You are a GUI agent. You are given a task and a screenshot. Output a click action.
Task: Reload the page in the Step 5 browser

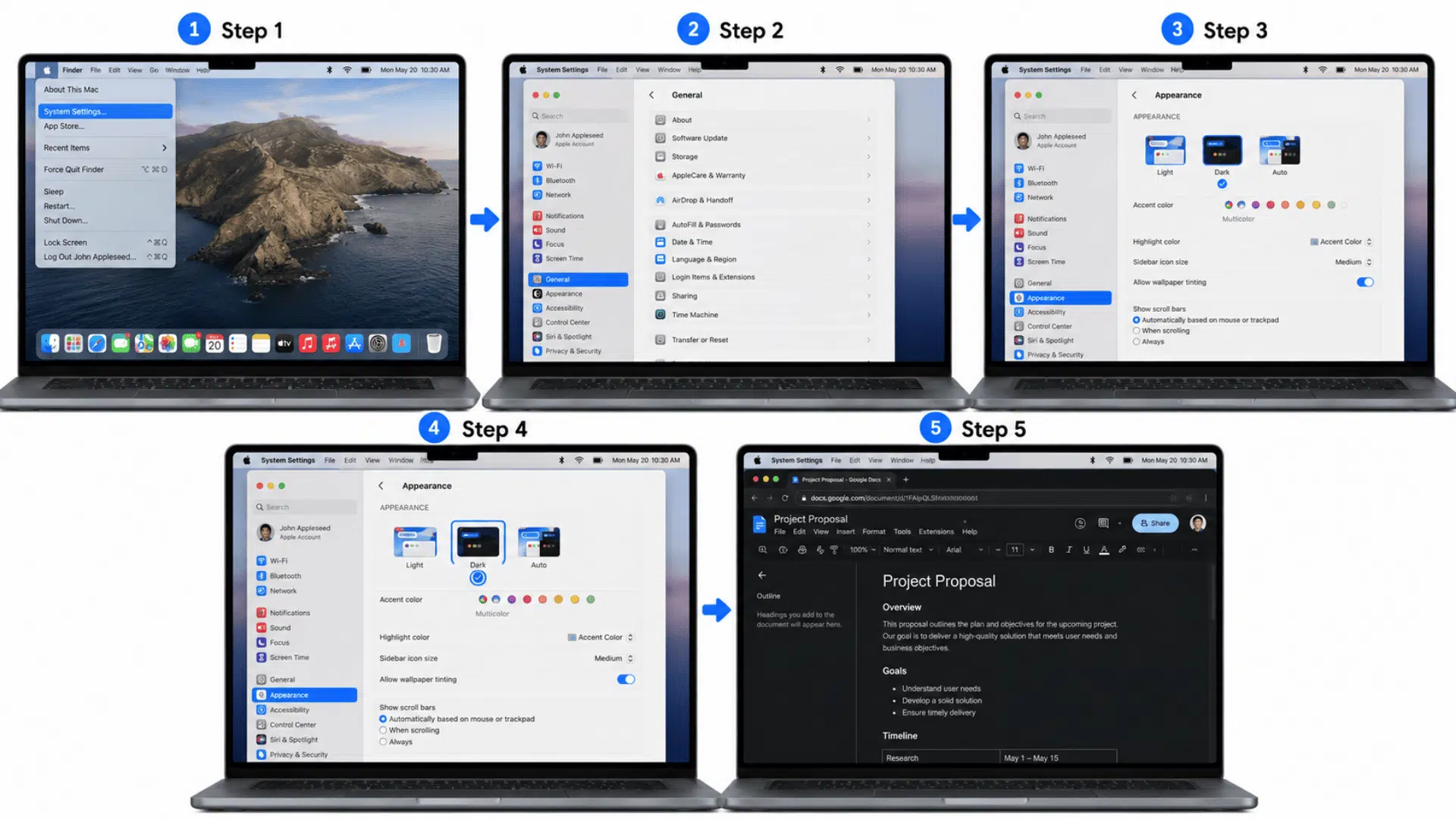(x=785, y=498)
